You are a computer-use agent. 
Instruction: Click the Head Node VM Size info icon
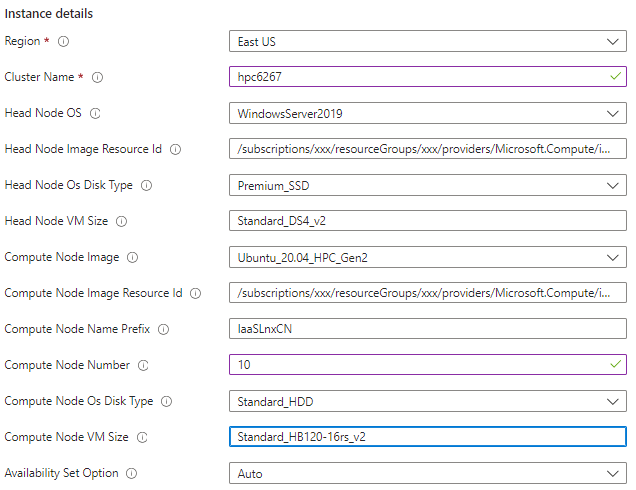point(122,221)
